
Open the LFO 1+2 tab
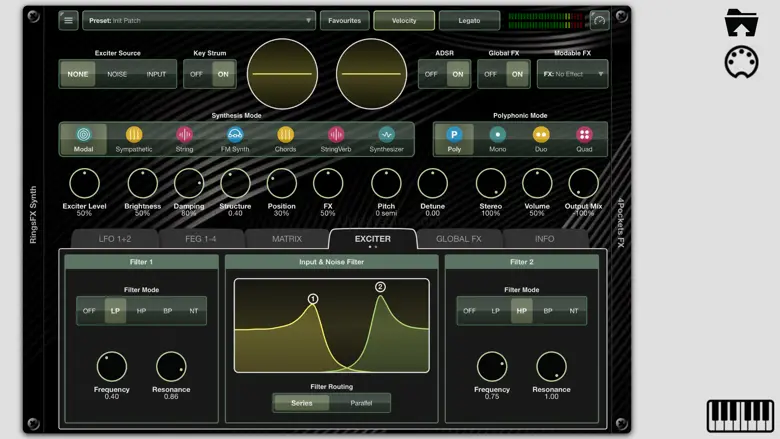click(x=113, y=239)
